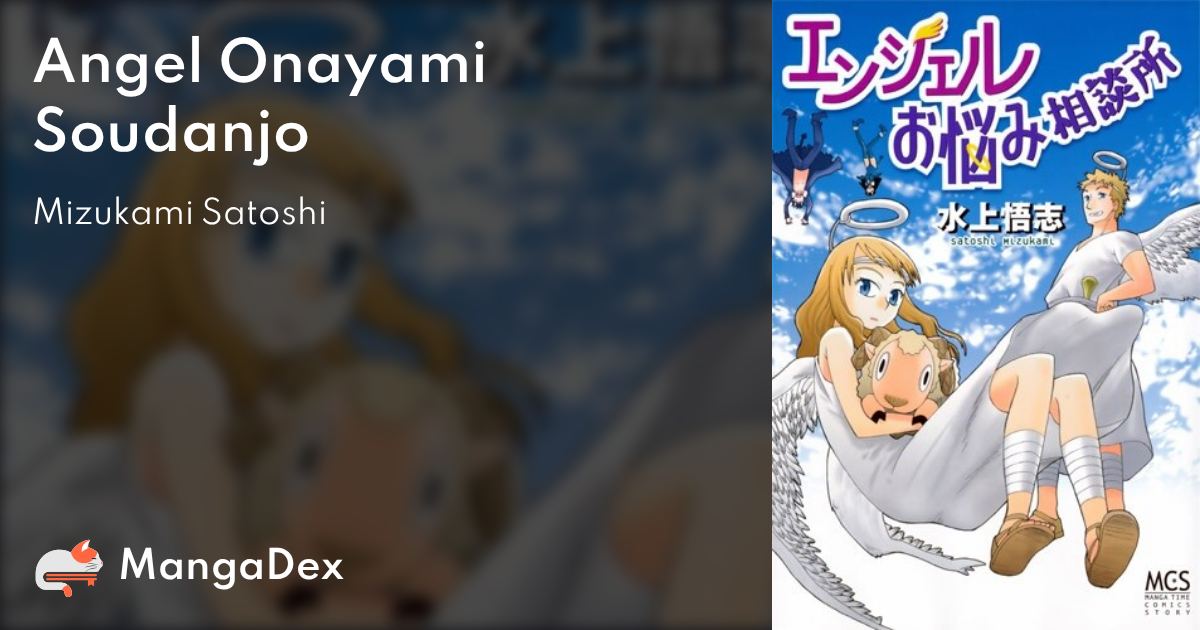The width and height of the screenshot is (1200, 630).
Task: Open the manga cover image
Action: tap(986, 315)
